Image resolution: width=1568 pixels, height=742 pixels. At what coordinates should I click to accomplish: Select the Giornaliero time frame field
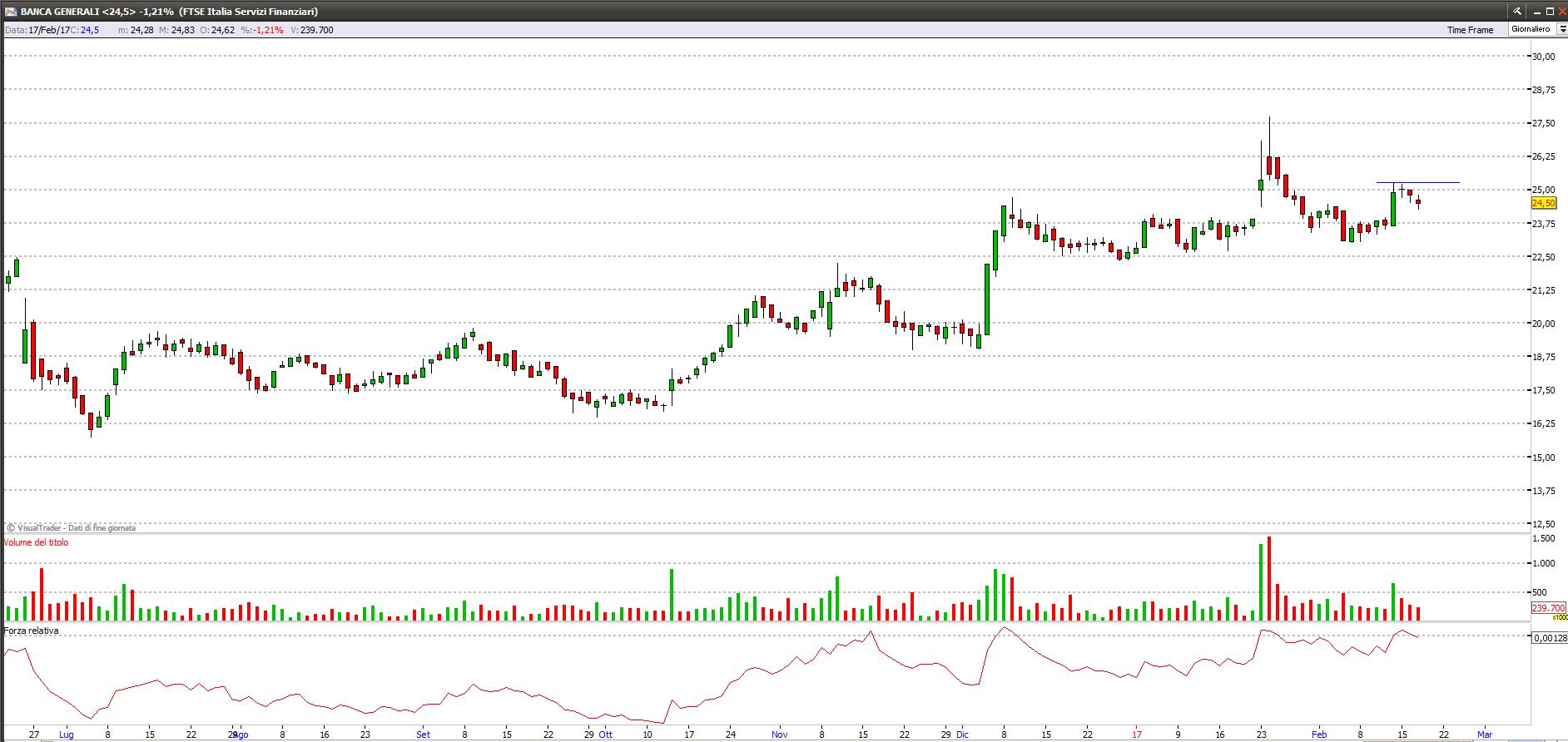click(1531, 29)
